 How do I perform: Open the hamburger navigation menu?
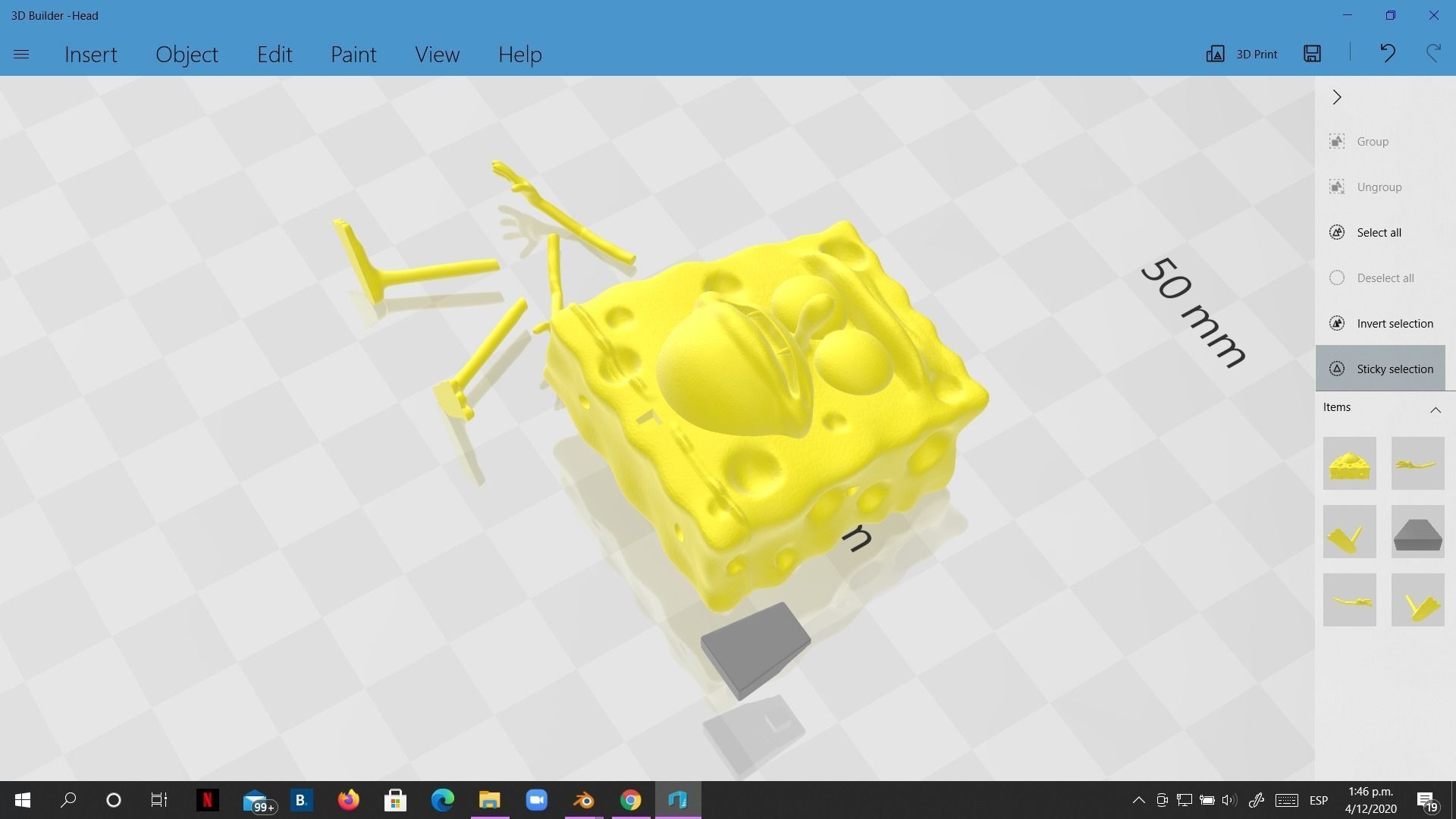point(21,55)
